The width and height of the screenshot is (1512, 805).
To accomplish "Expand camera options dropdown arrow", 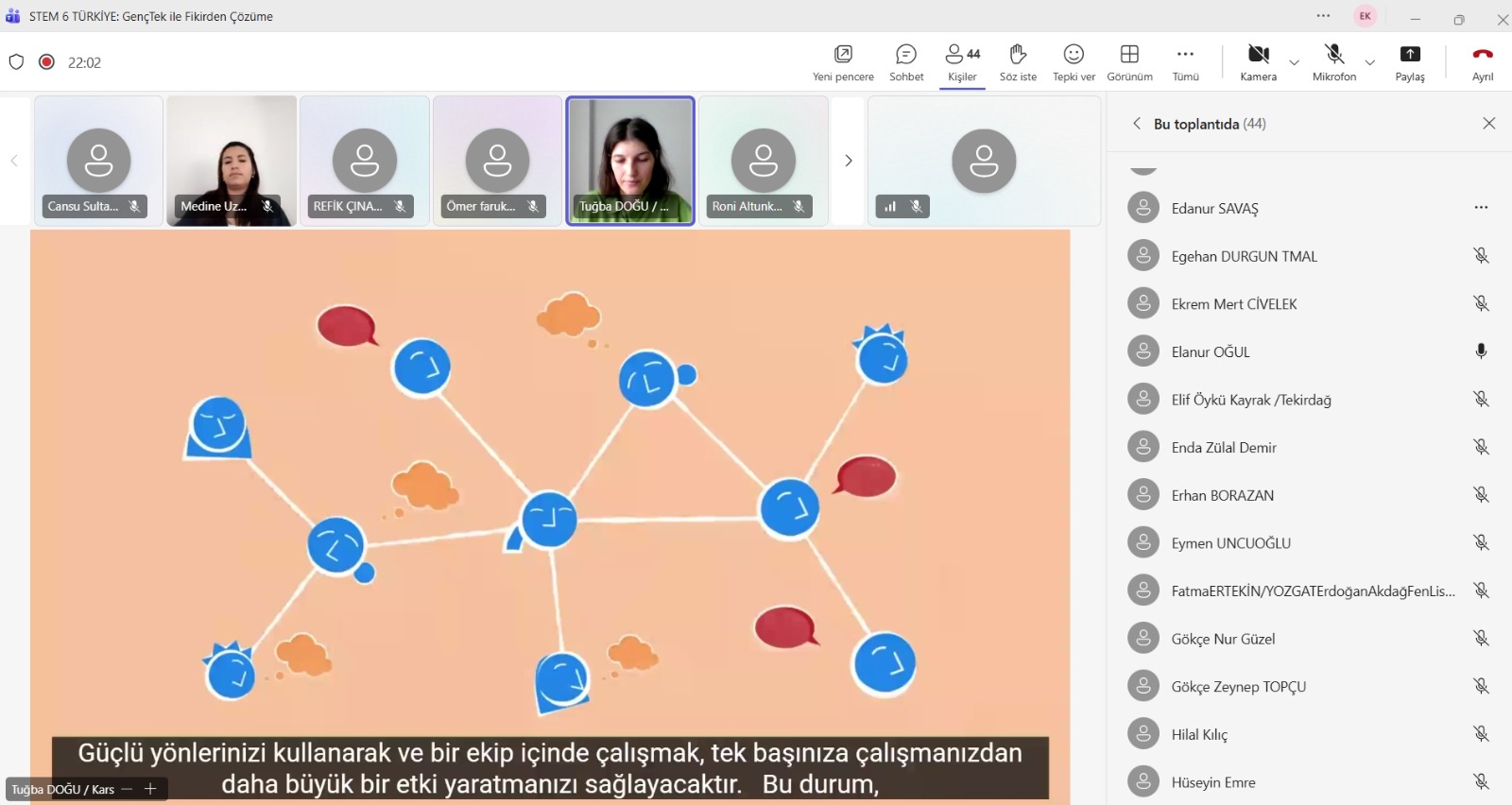I will [1295, 63].
